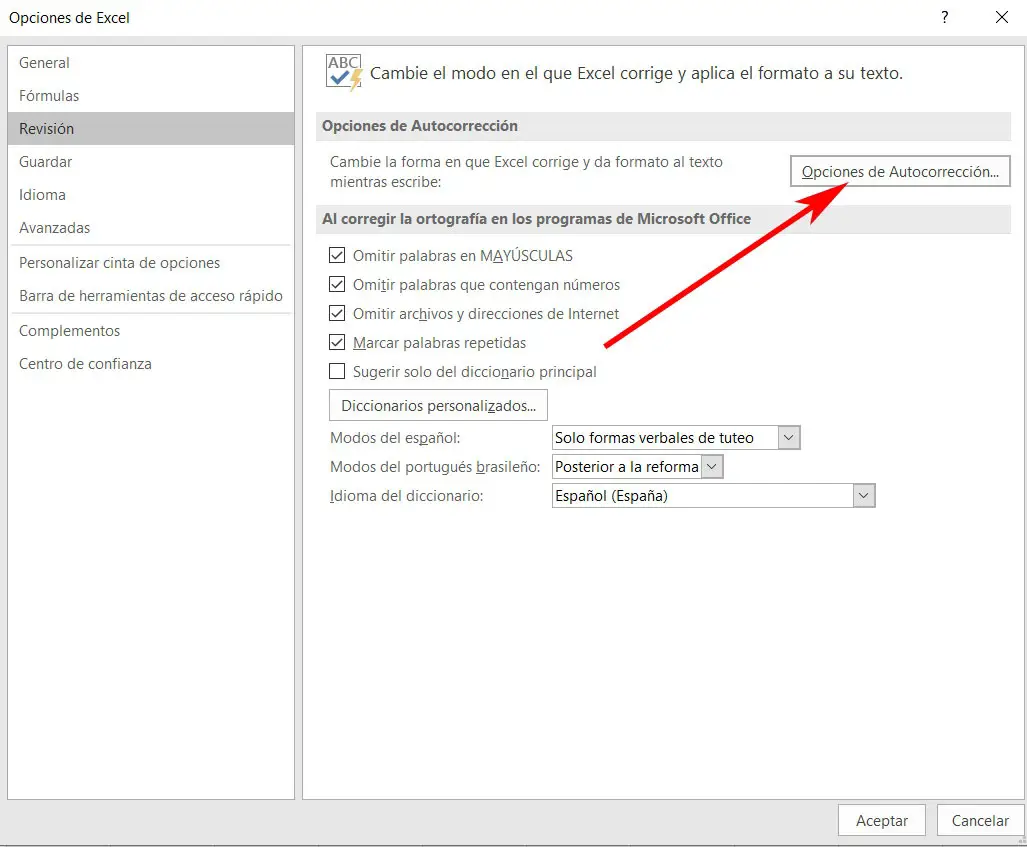Open the General category

point(151,63)
